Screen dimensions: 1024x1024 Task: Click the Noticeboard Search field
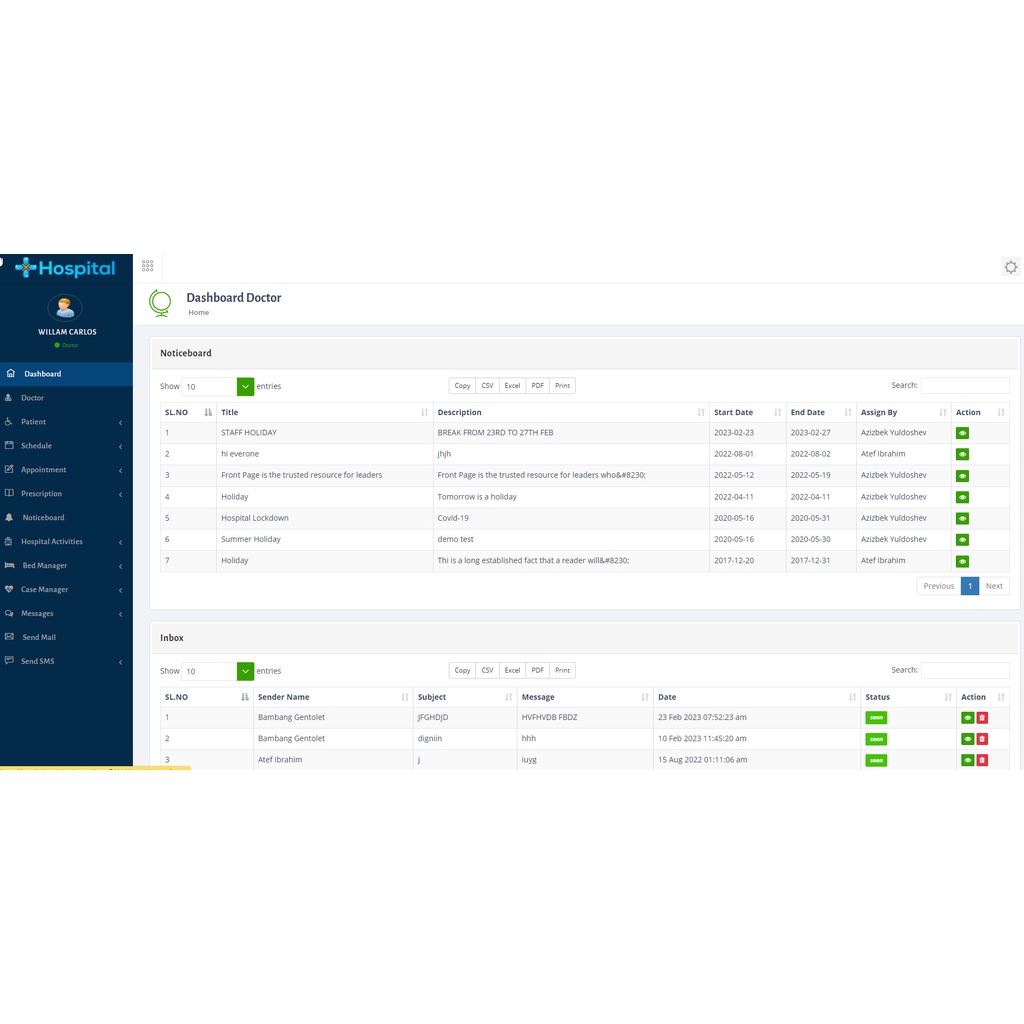point(964,385)
